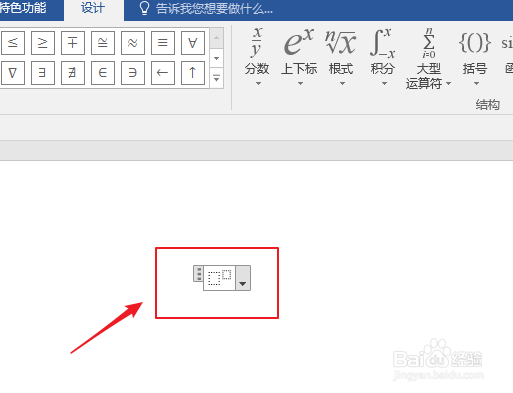Open the 上下标 script structures dropdown
The image size is (513, 393).
[299, 57]
